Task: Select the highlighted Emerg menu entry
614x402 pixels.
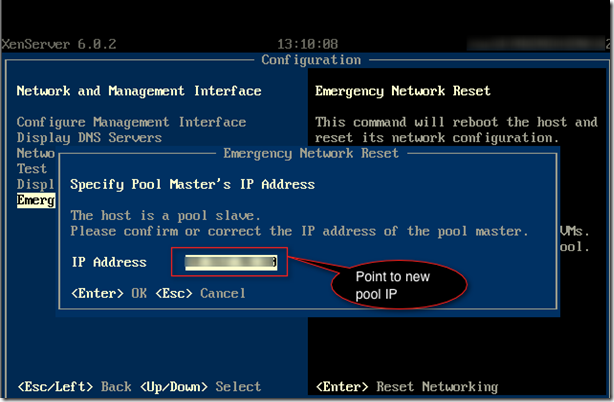Action: coord(36,200)
